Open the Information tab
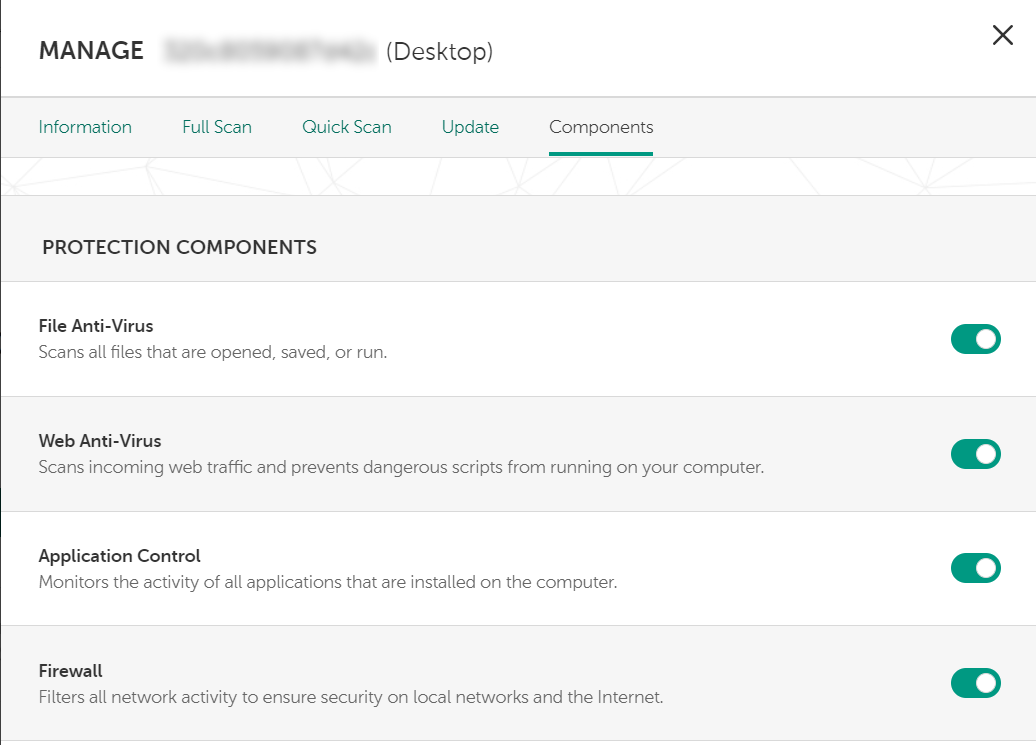Image resolution: width=1036 pixels, height=745 pixels. click(x=85, y=127)
